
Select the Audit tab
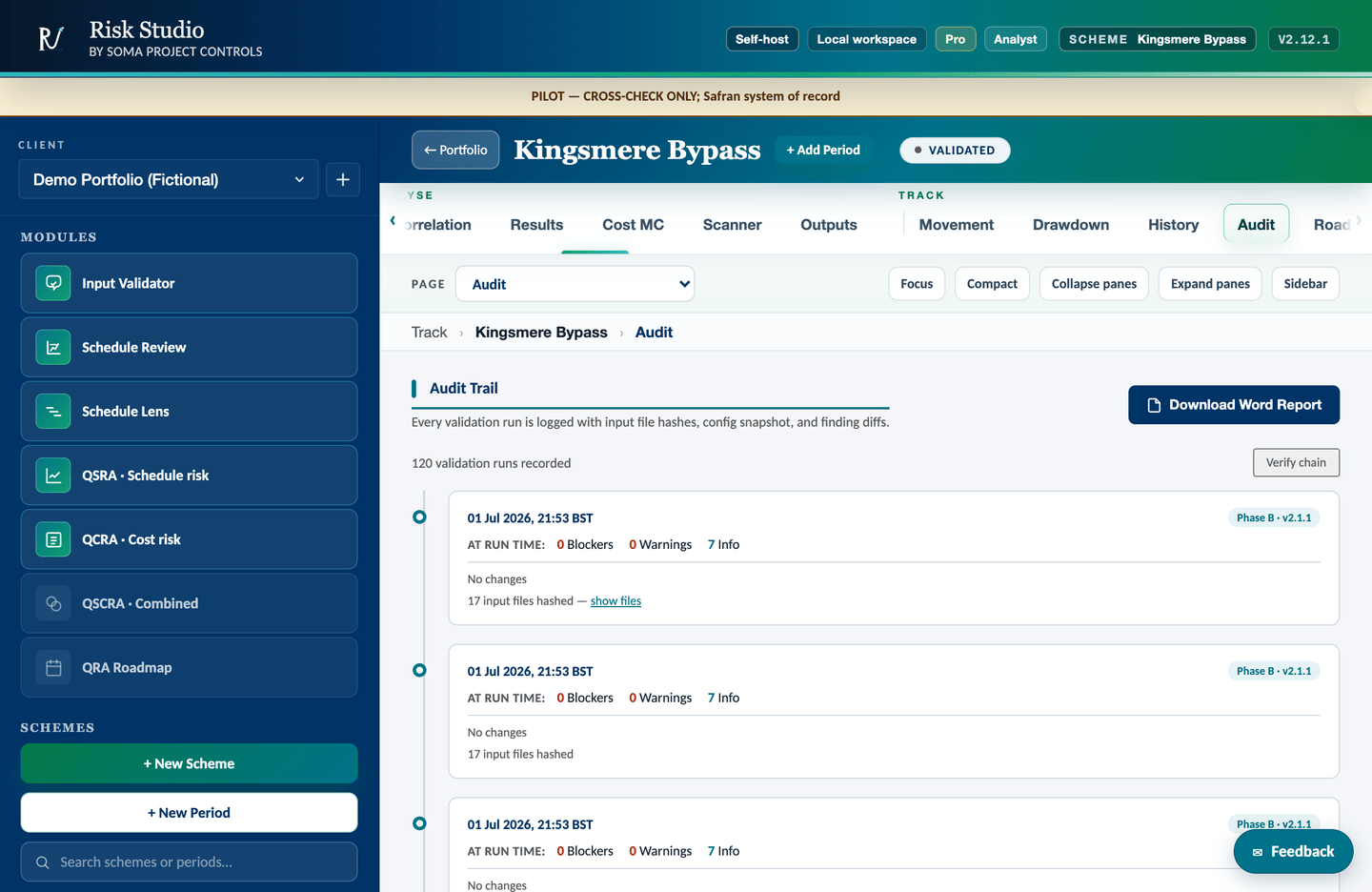point(1256,225)
